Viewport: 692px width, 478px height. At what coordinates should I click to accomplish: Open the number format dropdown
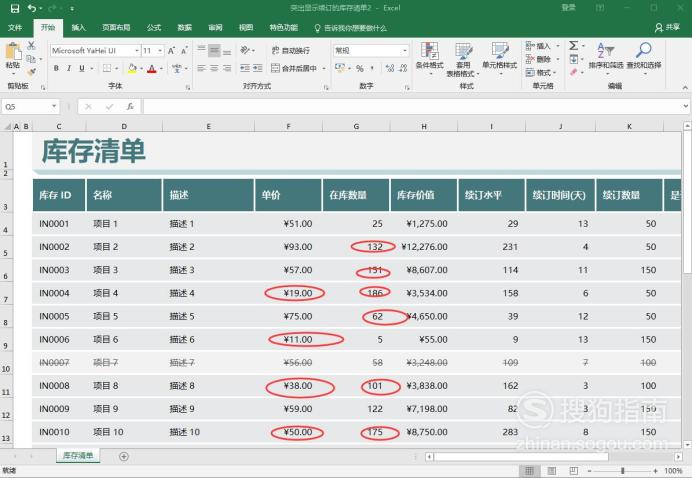pos(405,51)
